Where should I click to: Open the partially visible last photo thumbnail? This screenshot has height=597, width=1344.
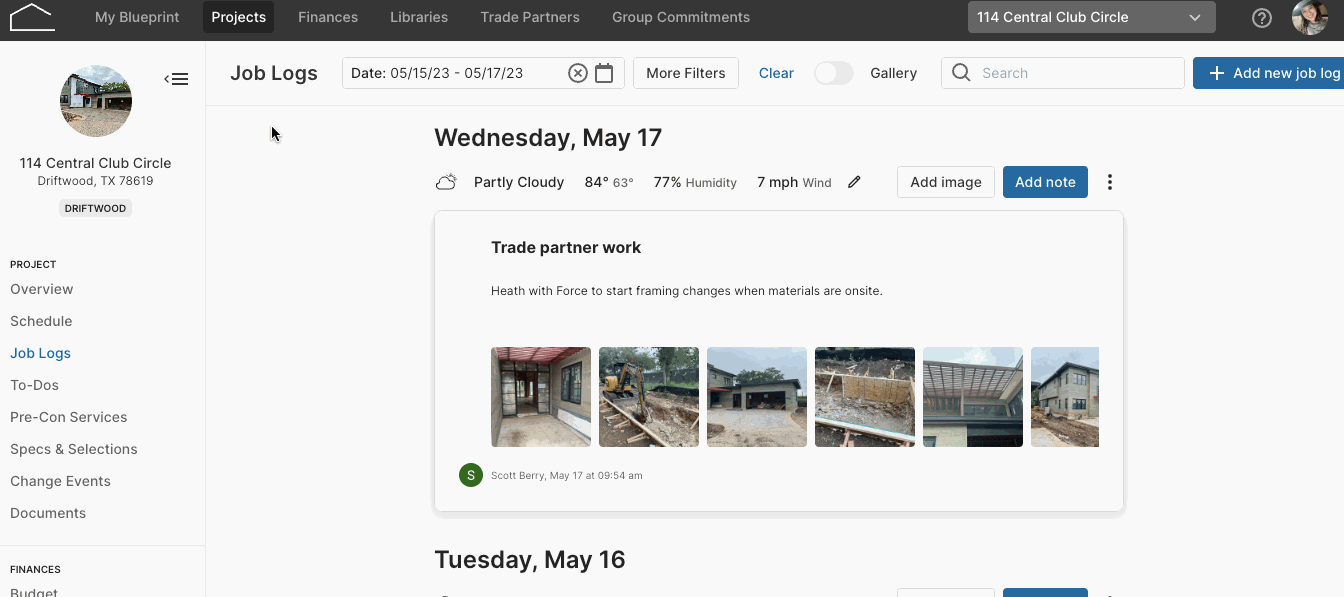1065,397
